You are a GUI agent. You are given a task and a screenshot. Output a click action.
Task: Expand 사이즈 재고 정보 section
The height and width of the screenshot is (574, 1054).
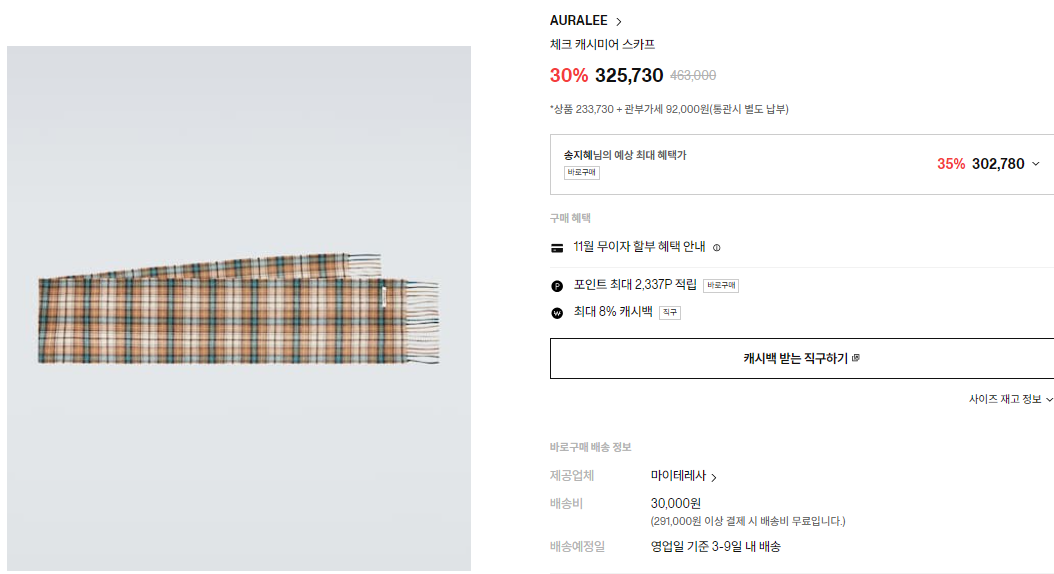click(1010, 399)
